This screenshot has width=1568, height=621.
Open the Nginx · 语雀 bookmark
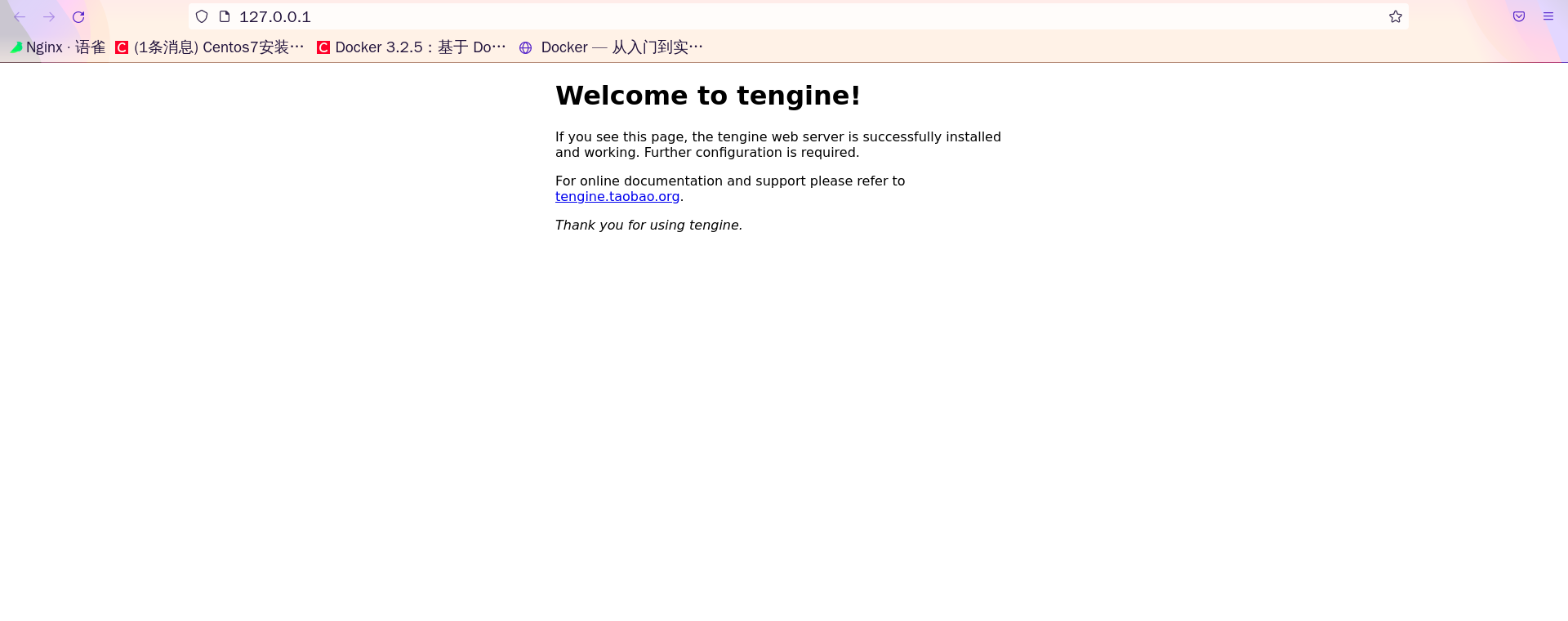[x=58, y=47]
